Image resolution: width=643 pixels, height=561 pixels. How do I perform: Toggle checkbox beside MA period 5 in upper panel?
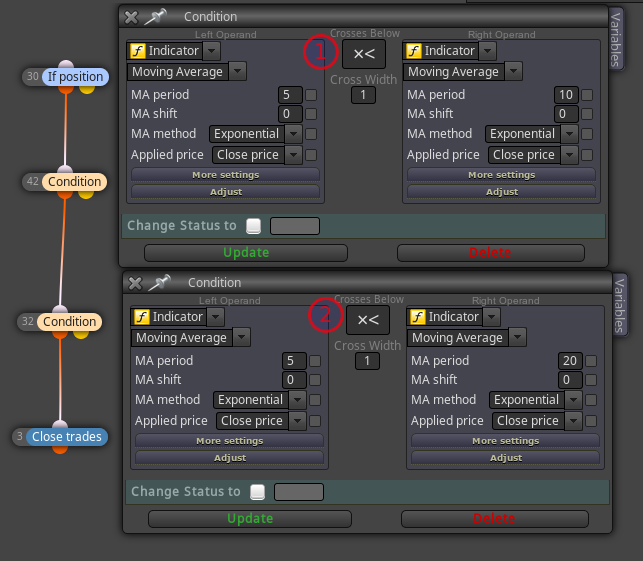click(311, 95)
